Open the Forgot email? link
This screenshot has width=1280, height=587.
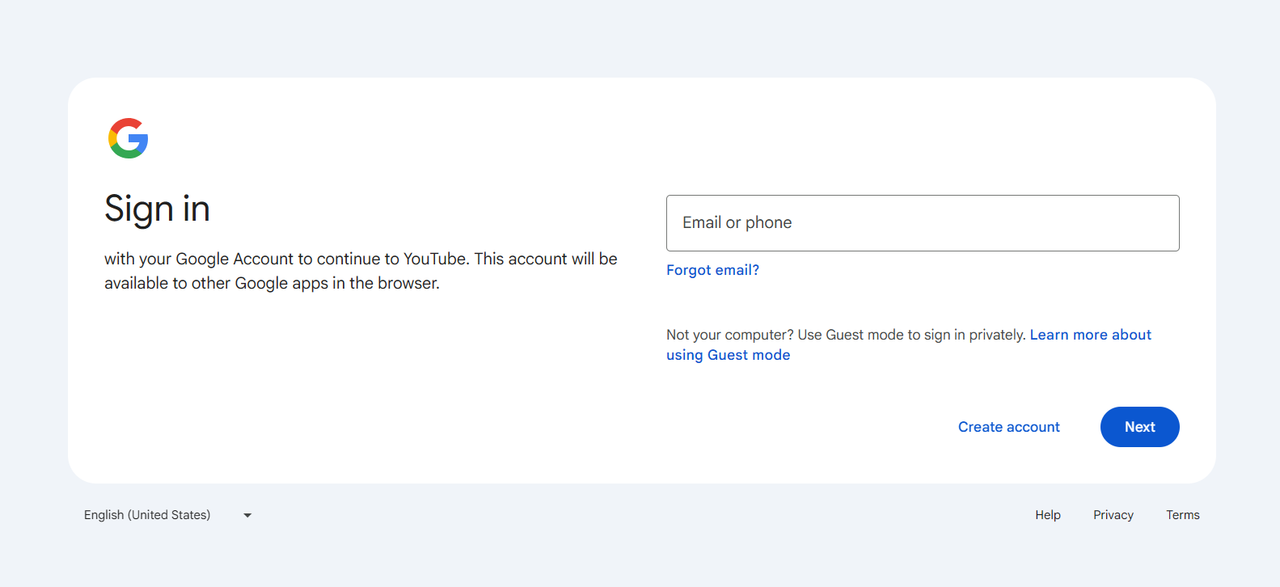(712, 270)
